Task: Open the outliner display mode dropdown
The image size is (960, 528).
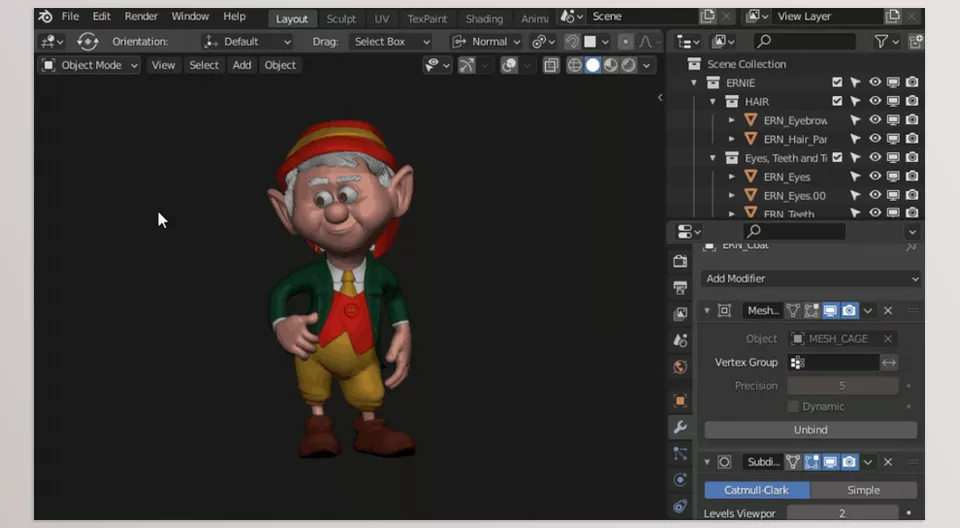Action: [722, 42]
